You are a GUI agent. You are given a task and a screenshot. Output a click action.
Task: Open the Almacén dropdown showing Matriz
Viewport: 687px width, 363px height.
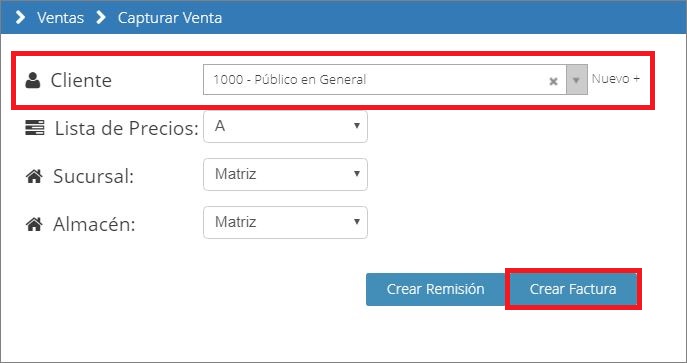point(285,222)
